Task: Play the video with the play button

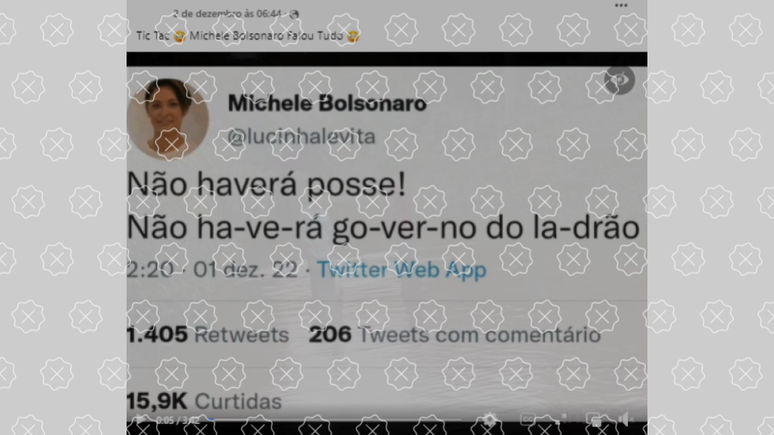Action: 140,420
